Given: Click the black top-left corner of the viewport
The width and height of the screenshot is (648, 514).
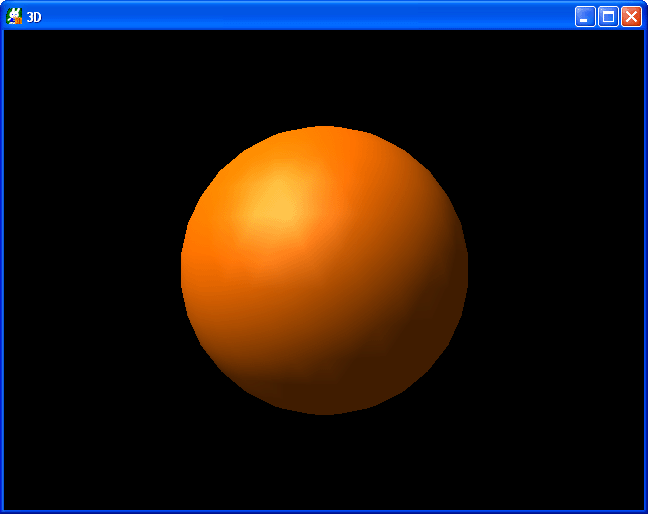Looking at the screenshot, I should pyautogui.click(x=12, y=38).
